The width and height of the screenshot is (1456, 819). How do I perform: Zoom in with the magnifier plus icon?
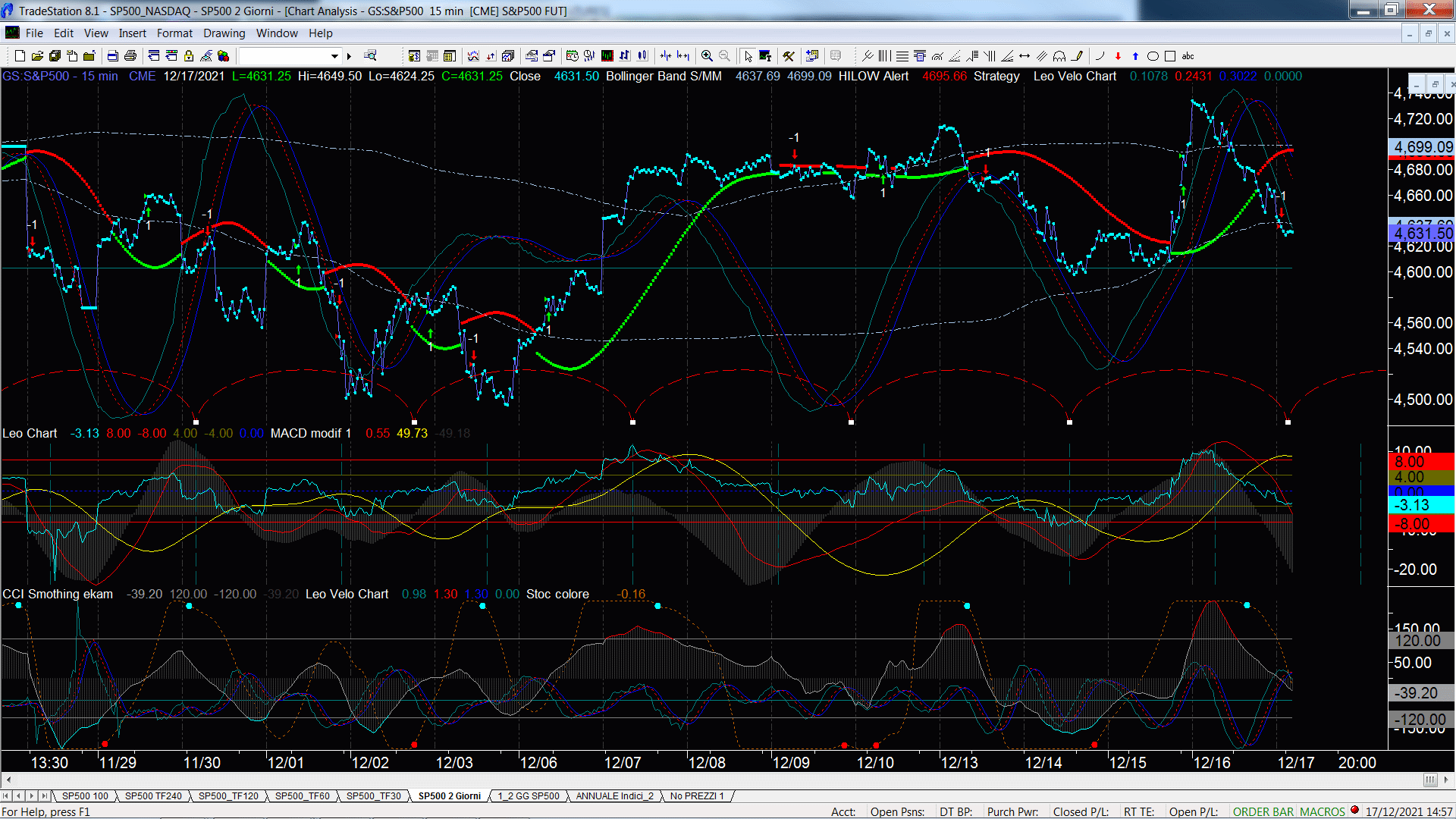tap(707, 56)
